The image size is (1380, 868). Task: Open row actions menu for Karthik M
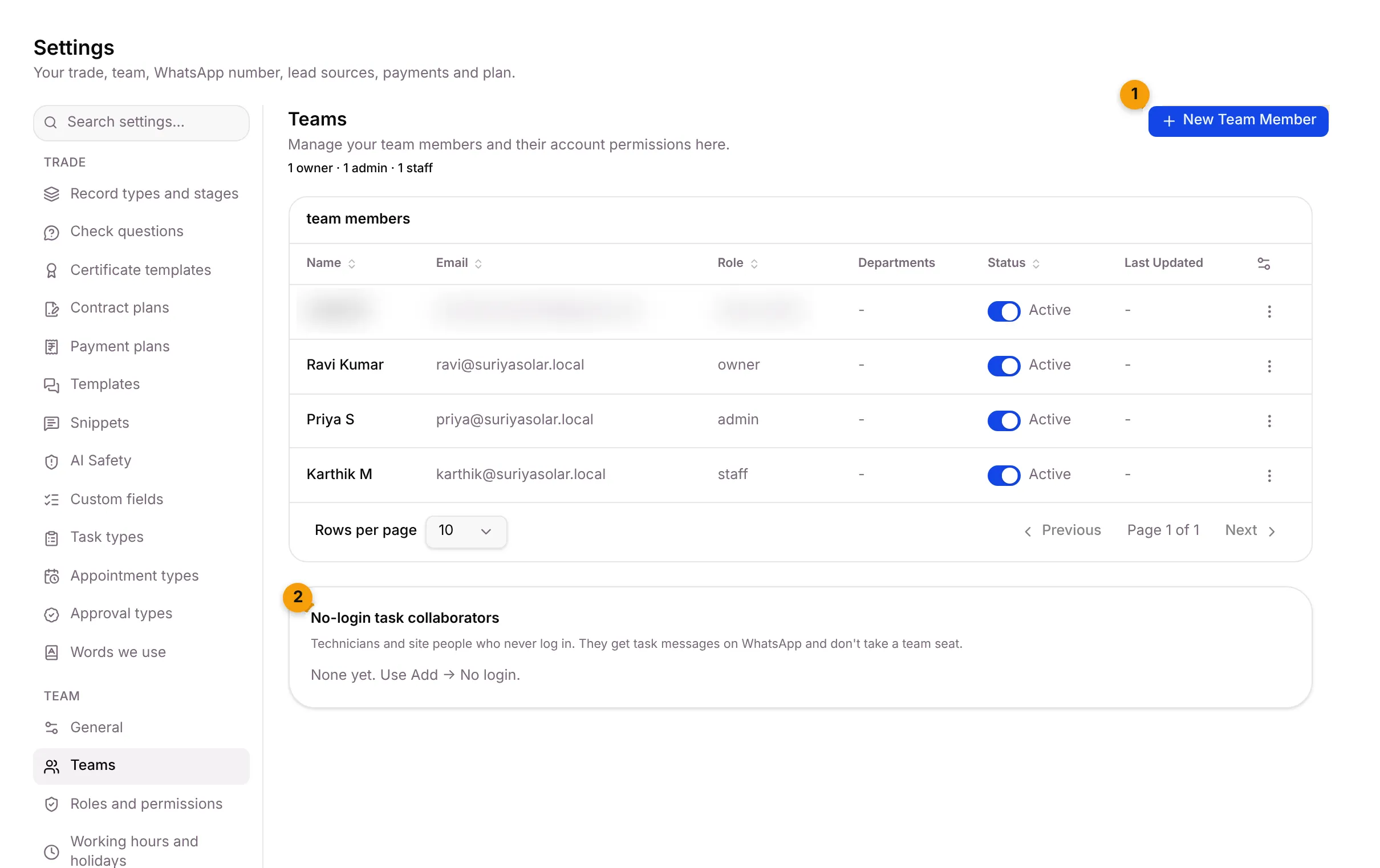pyautogui.click(x=1269, y=476)
